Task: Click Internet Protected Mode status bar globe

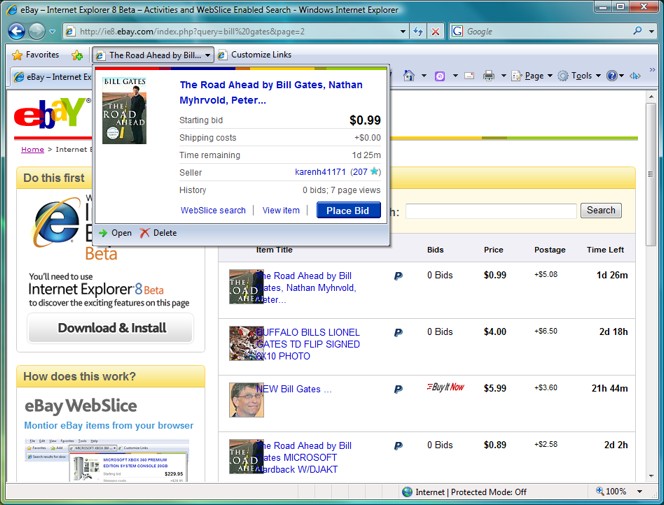Action: (x=407, y=492)
